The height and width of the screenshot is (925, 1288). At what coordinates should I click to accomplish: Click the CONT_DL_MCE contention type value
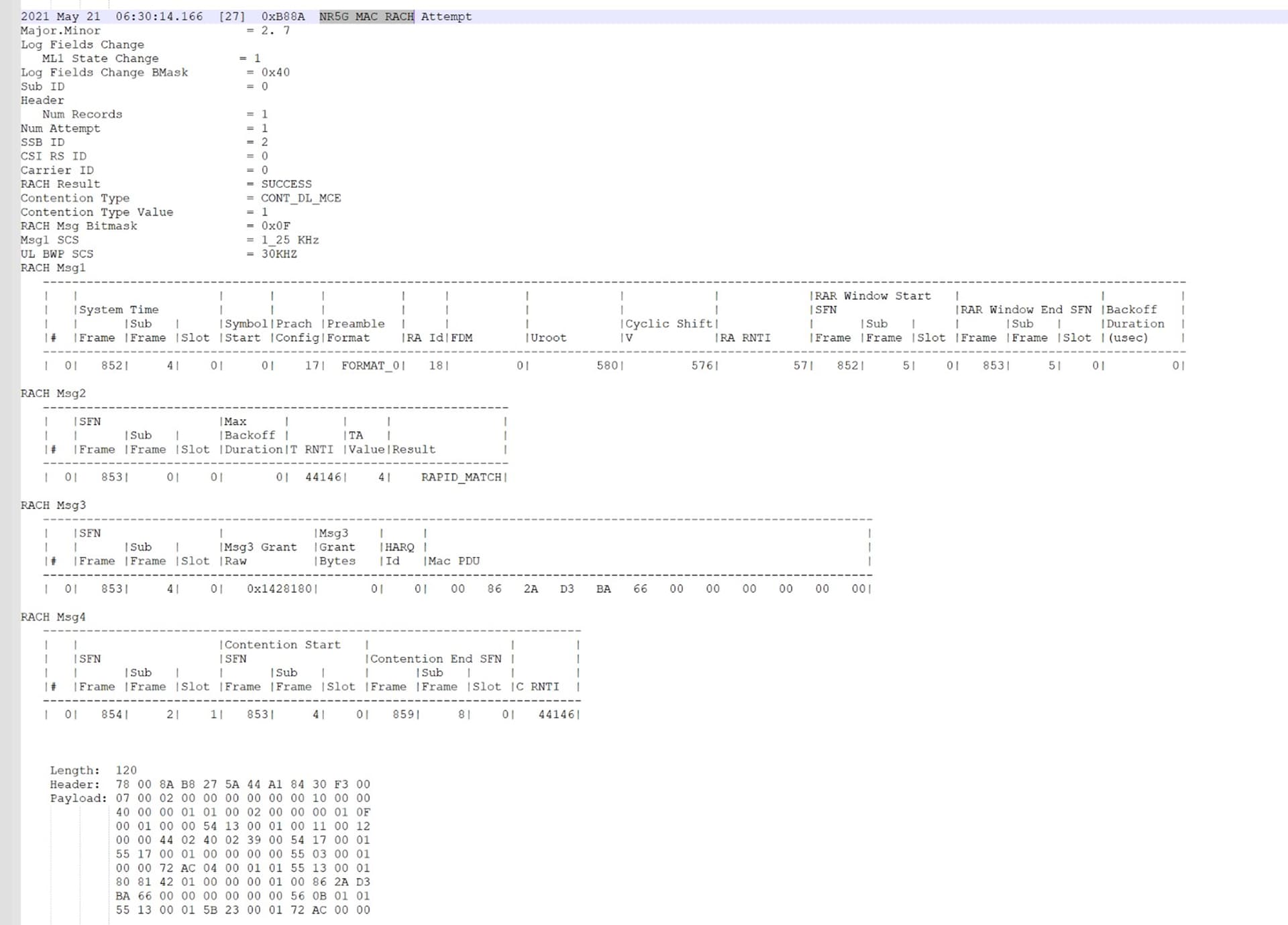(301, 199)
